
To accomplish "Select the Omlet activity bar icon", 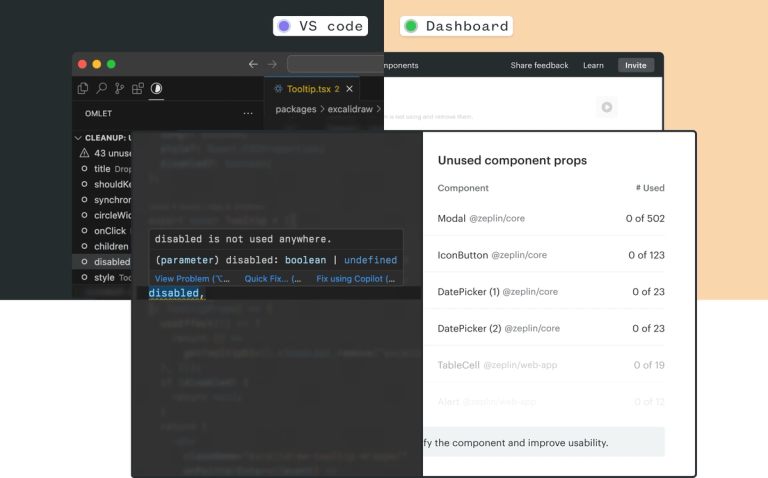I will [x=157, y=89].
